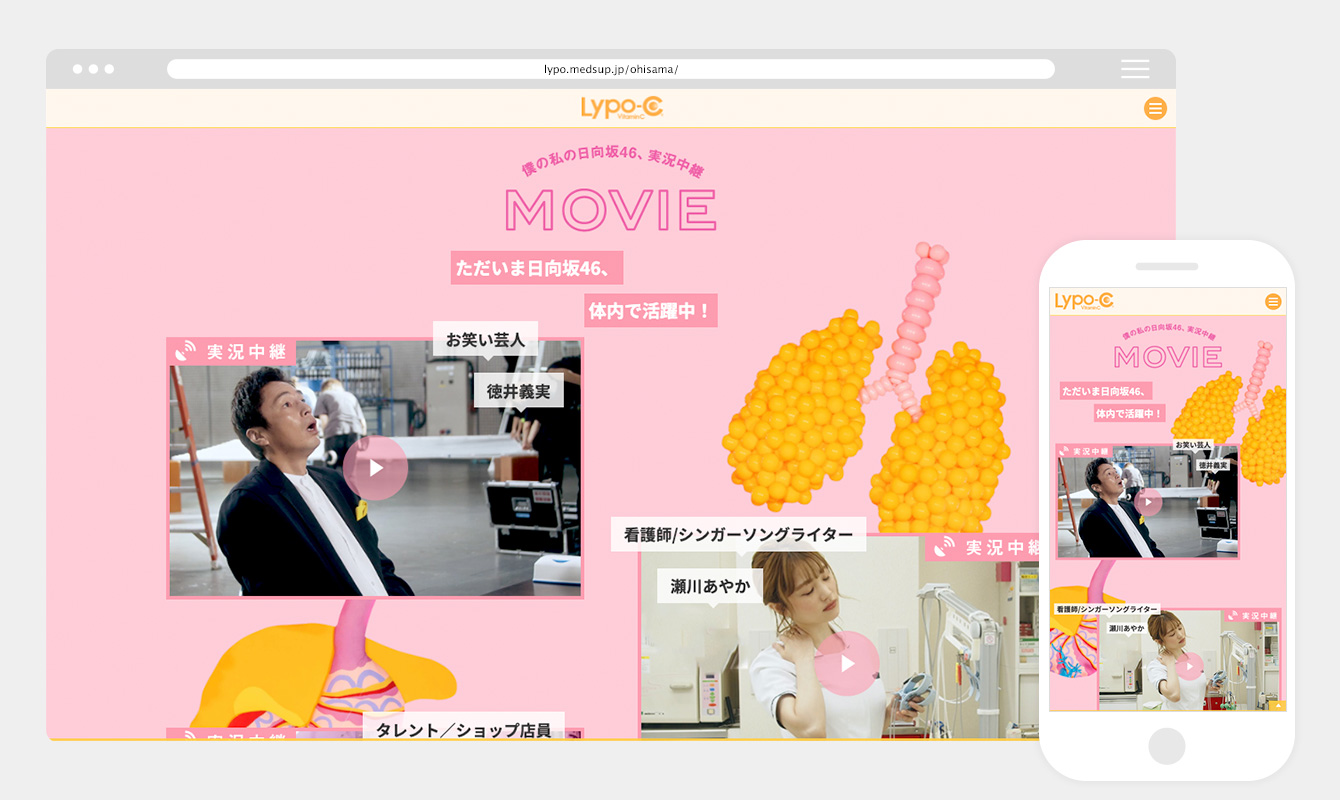Play the 徳井義実 video on the phone screen
The image size is (1340, 800).
pyautogui.click(x=1148, y=502)
